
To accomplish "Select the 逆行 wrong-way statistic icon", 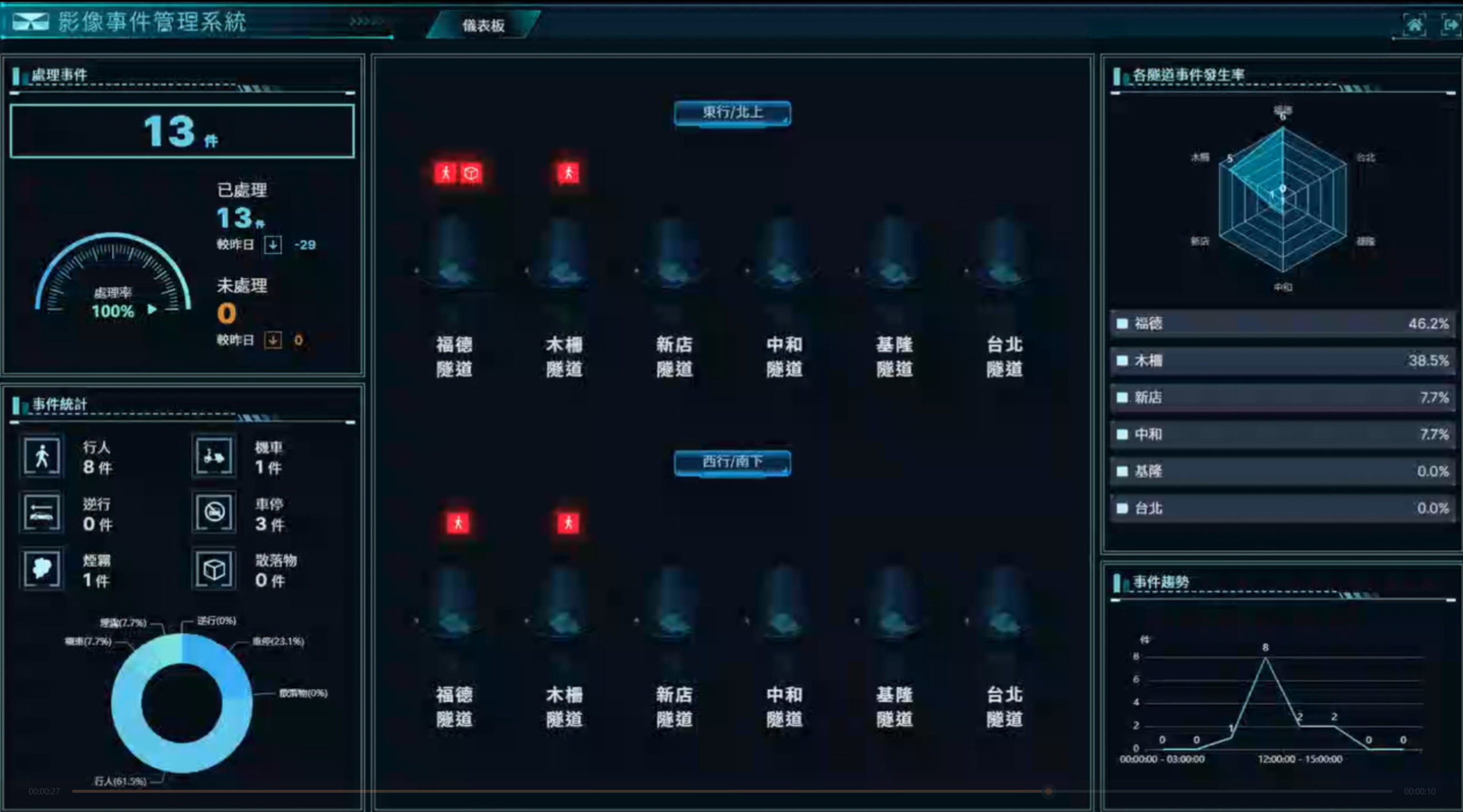I will coord(42,512).
